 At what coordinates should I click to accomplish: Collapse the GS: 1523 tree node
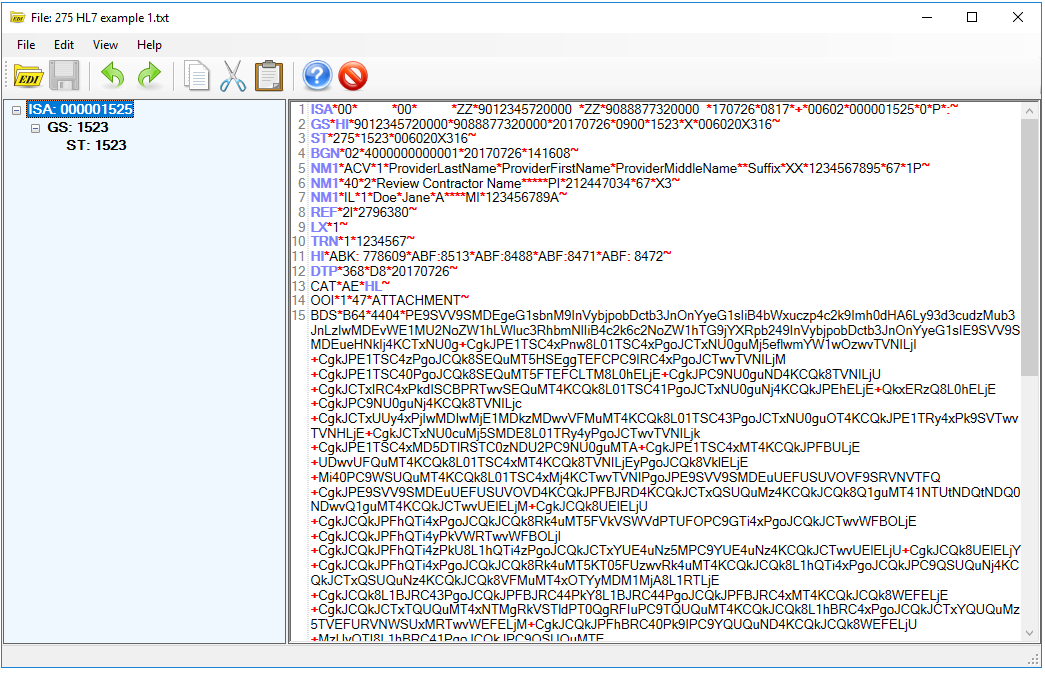pos(35,128)
